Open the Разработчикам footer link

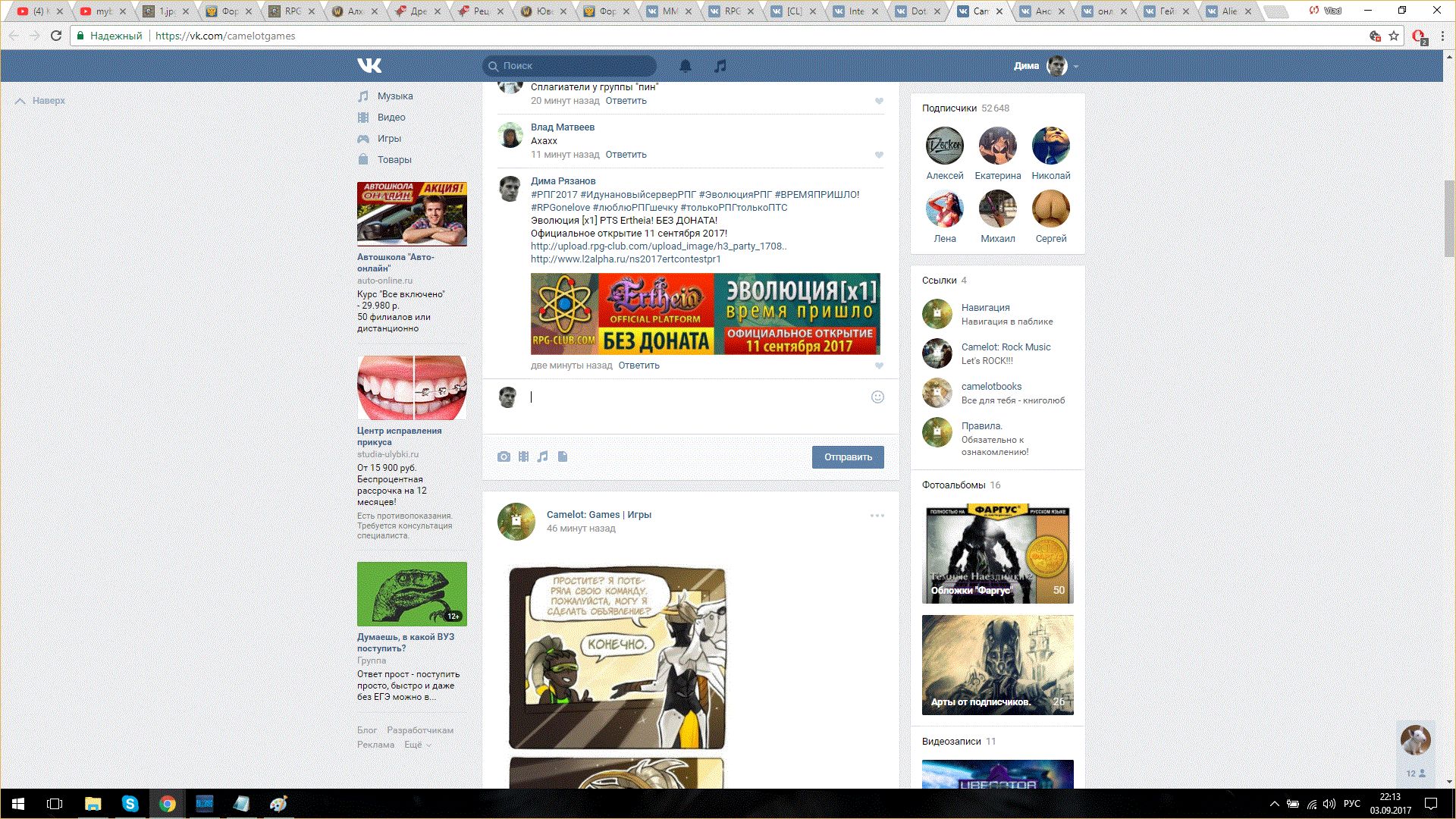pyautogui.click(x=420, y=730)
